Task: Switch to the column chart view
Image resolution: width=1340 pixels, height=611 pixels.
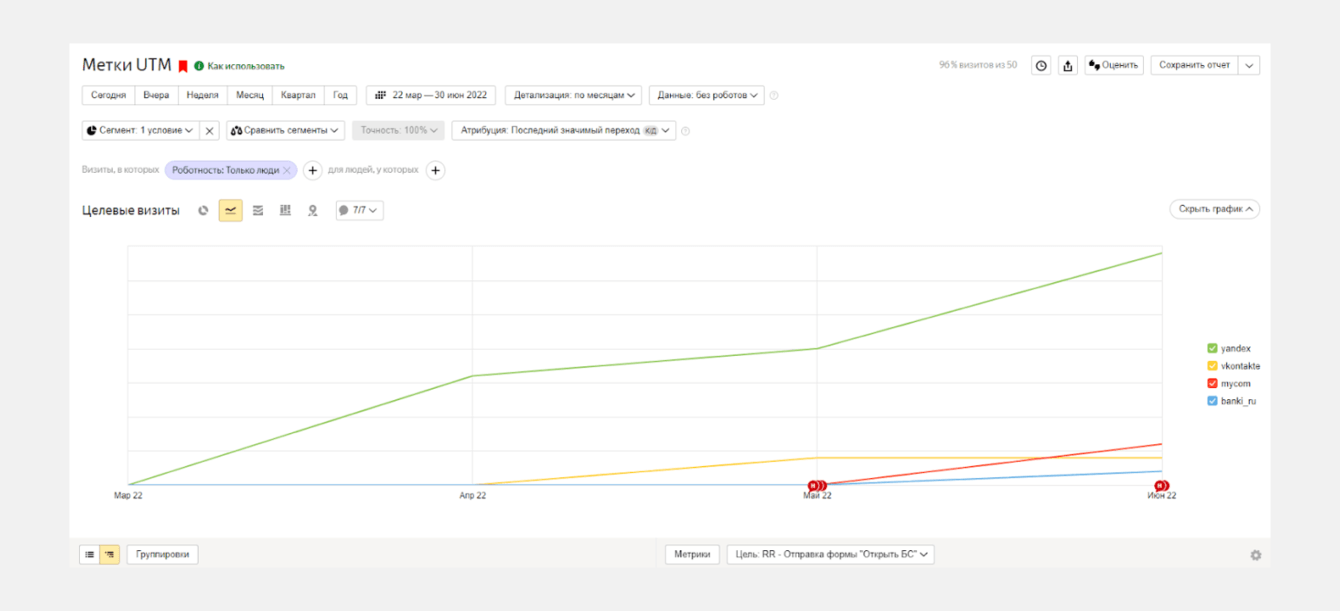Action: click(x=285, y=210)
